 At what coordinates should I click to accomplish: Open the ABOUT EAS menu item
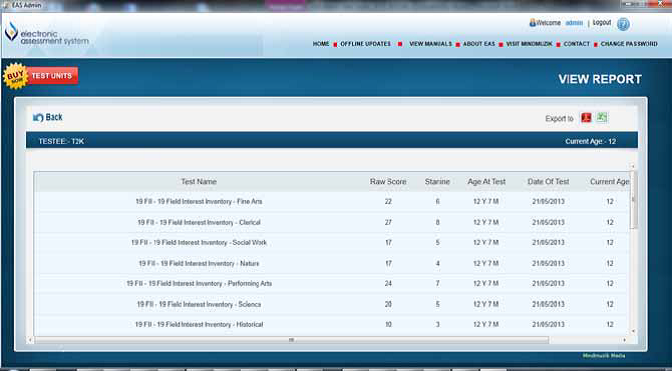coord(479,44)
